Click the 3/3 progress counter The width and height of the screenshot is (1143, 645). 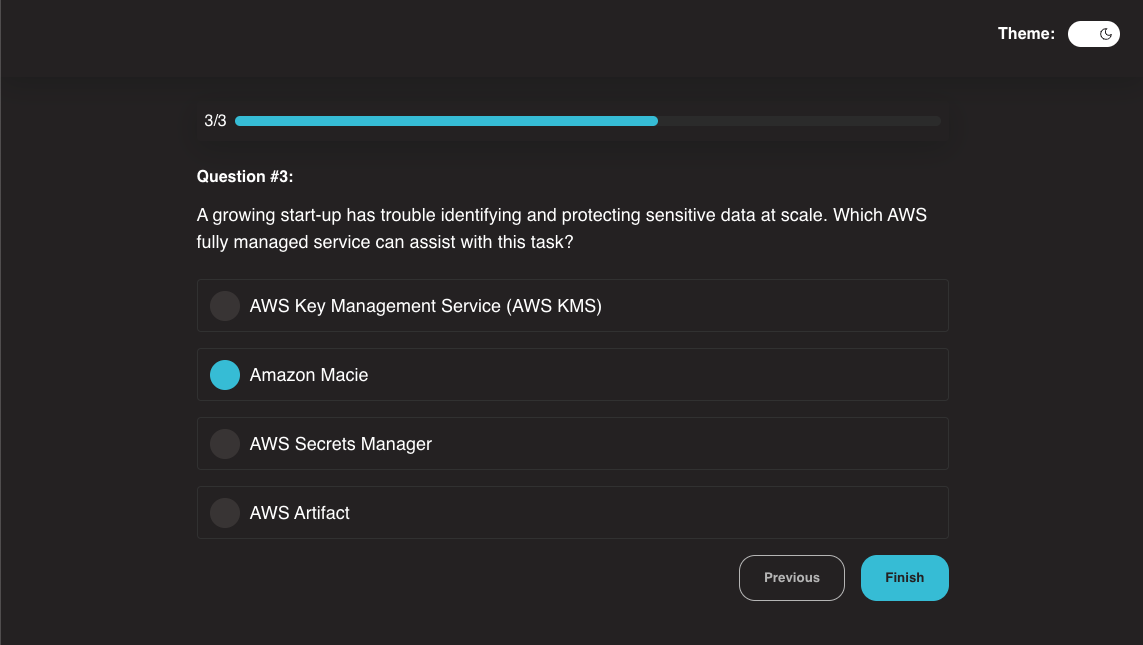click(215, 121)
